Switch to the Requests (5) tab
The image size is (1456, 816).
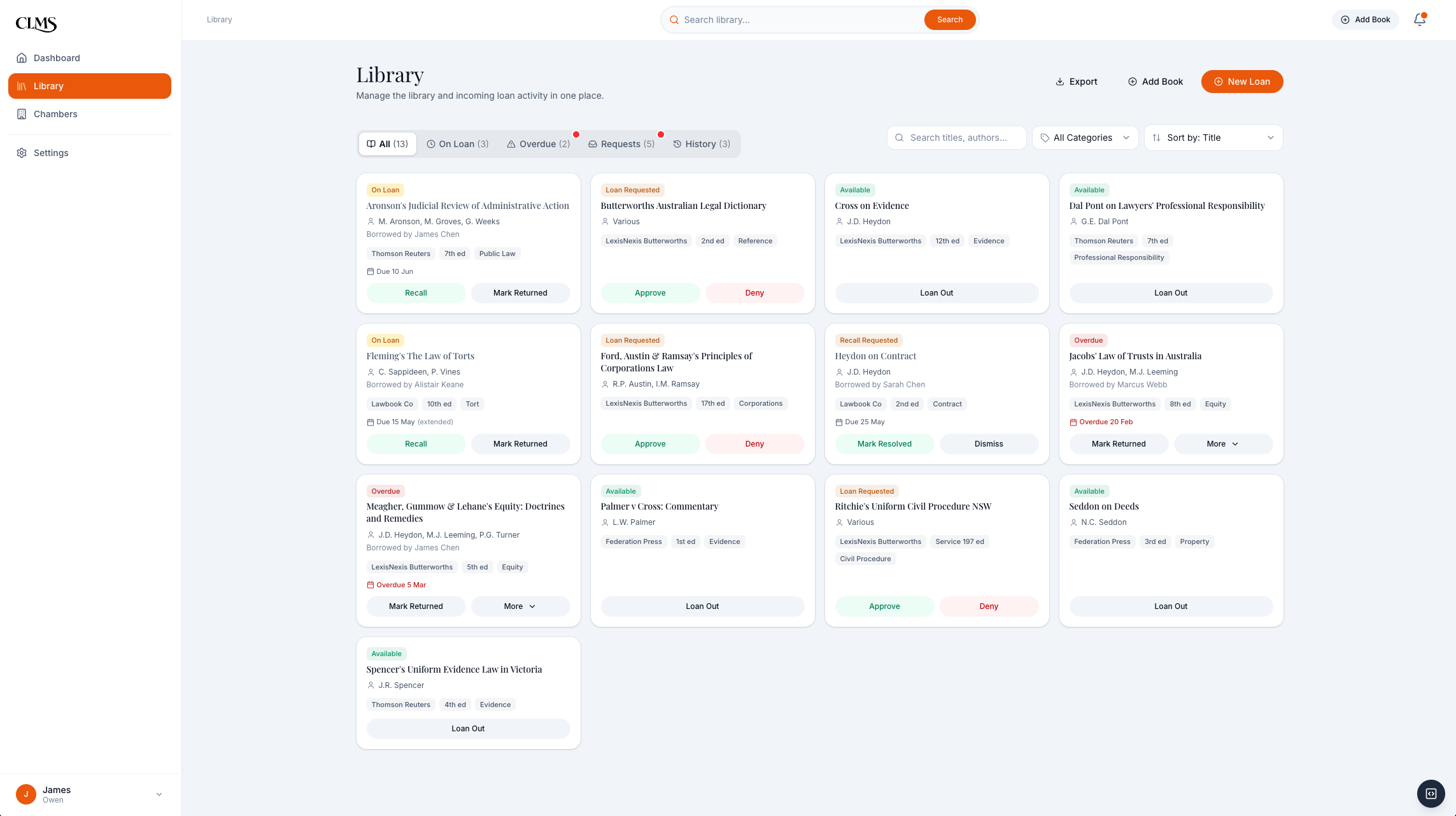pos(621,144)
